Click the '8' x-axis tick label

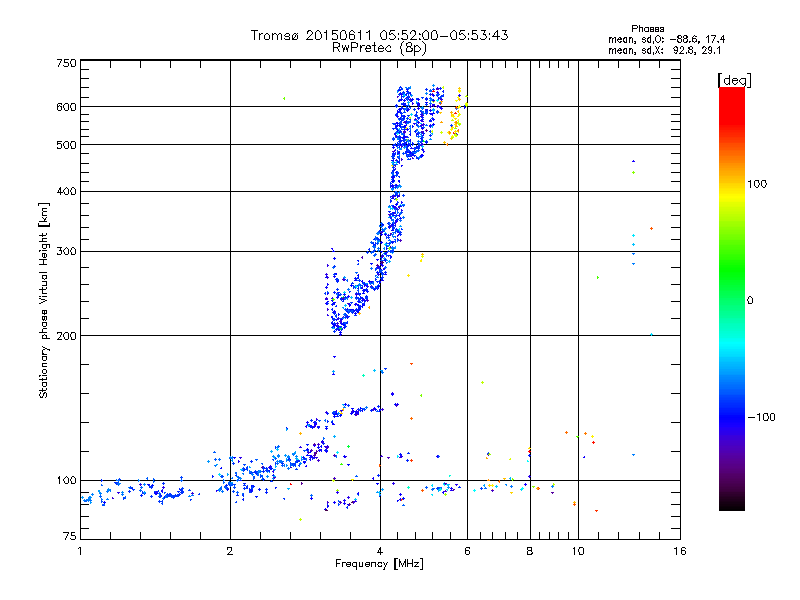coord(530,551)
